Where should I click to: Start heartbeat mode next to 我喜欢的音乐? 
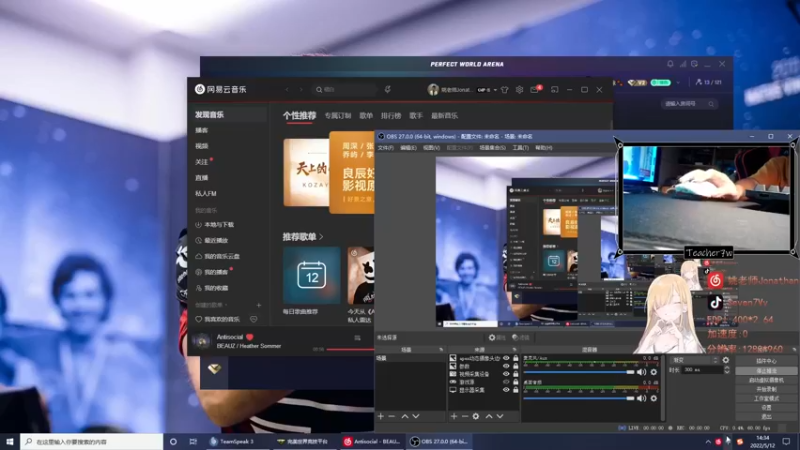point(254,319)
